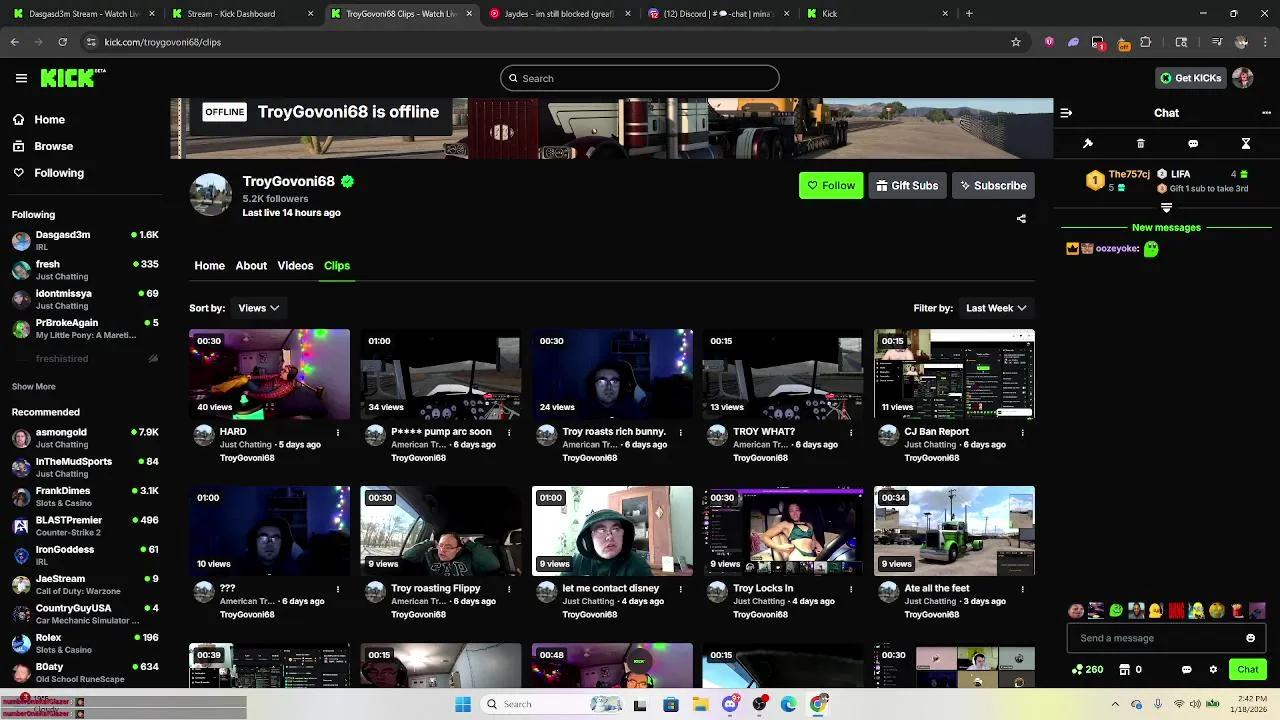Switch to the About channel tab

tap(251, 266)
